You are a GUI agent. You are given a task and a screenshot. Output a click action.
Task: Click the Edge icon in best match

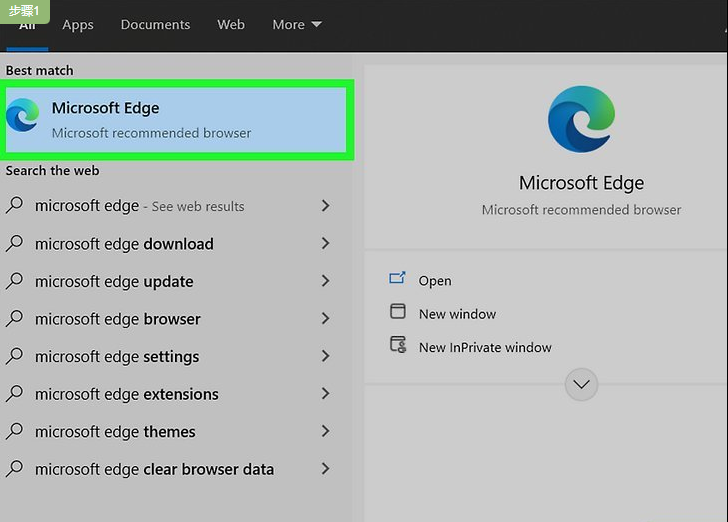point(22,115)
